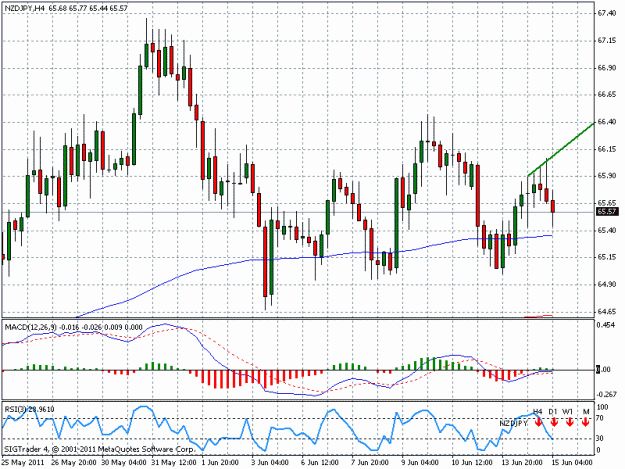Image resolution: width=625 pixels, height=469 pixels.
Task: Click the D1 red down arrow indicator
Action: [x=553, y=422]
